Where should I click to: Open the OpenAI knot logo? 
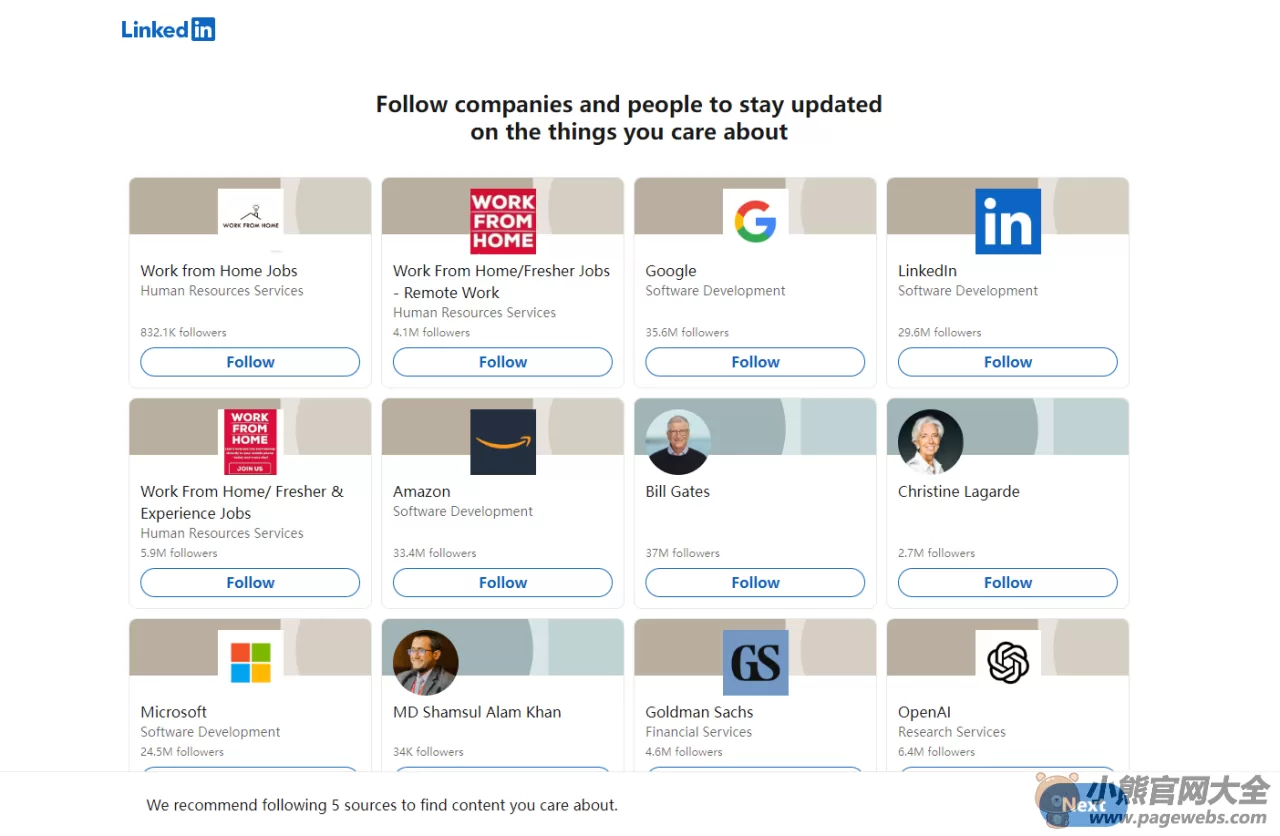click(x=1008, y=662)
